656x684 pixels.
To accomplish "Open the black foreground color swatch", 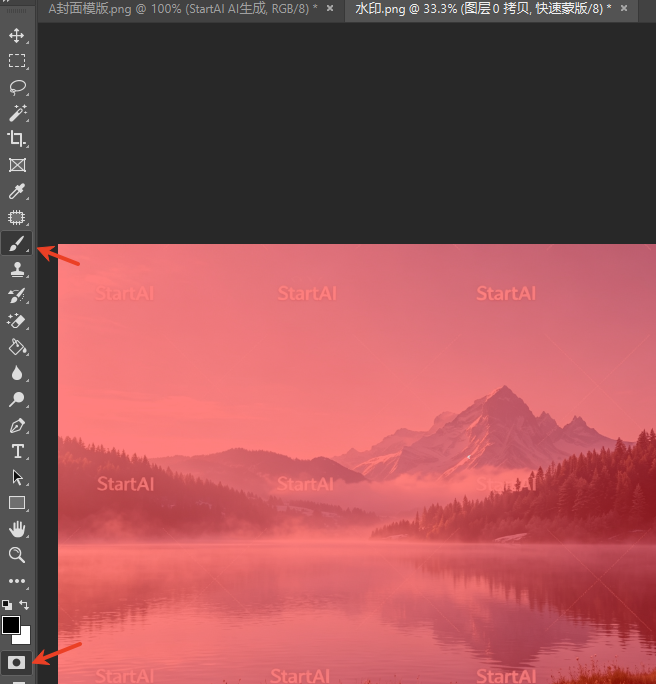I will [x=10, y=625].
